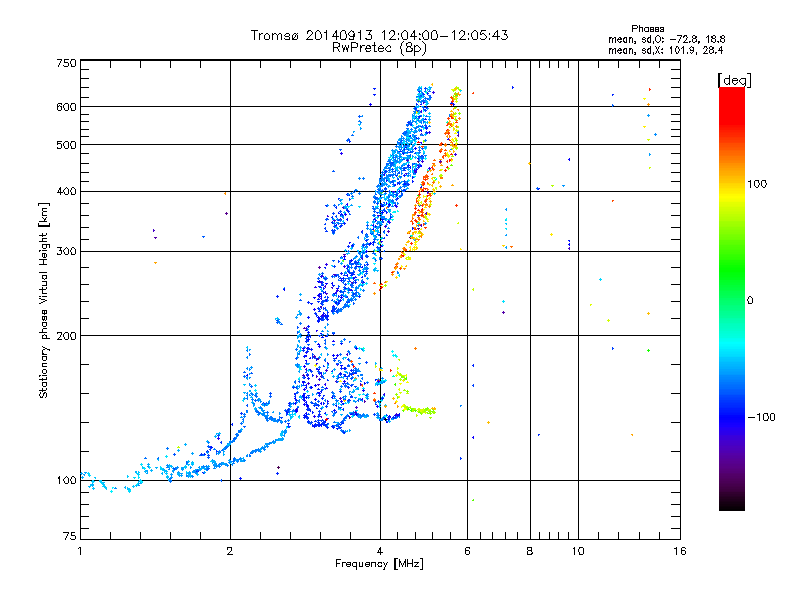The height and width of the screenshot is (600, 800).
Task: Click the '400' height tick label
Action: pyautogui.click(x=66, y=191)
